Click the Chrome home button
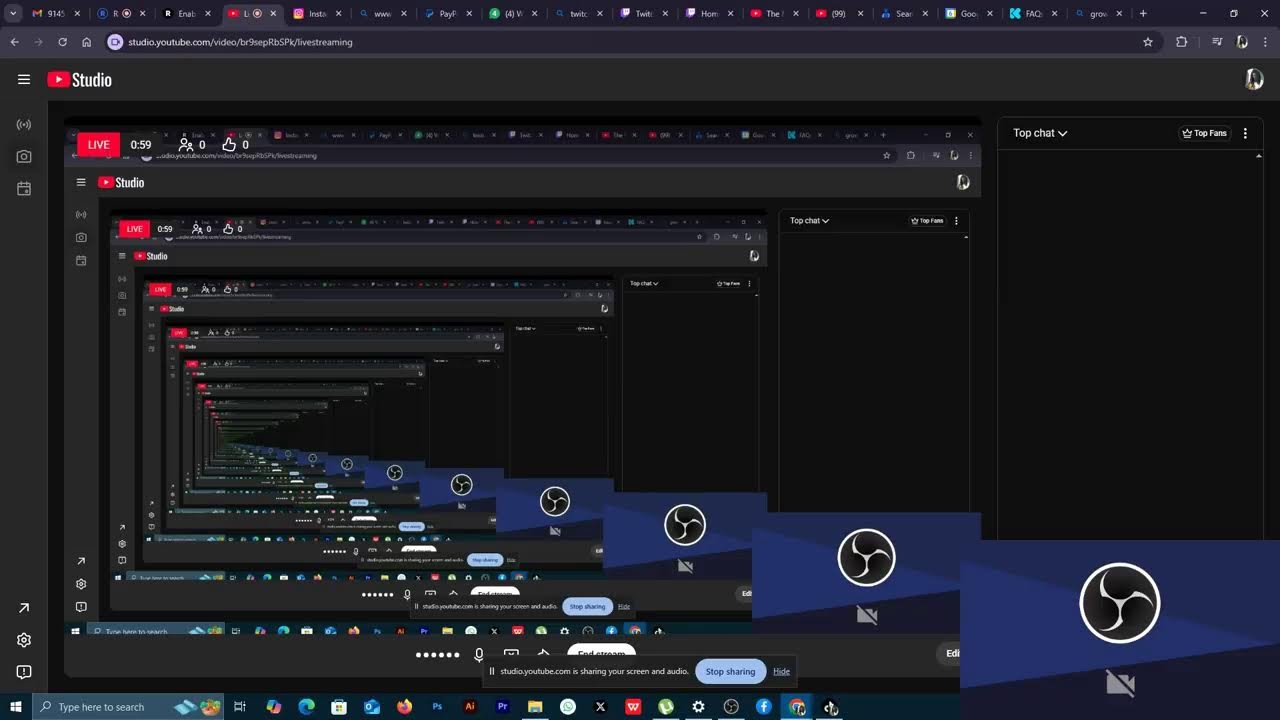This screenshot has width=1280, height=720. pos(87,42)
